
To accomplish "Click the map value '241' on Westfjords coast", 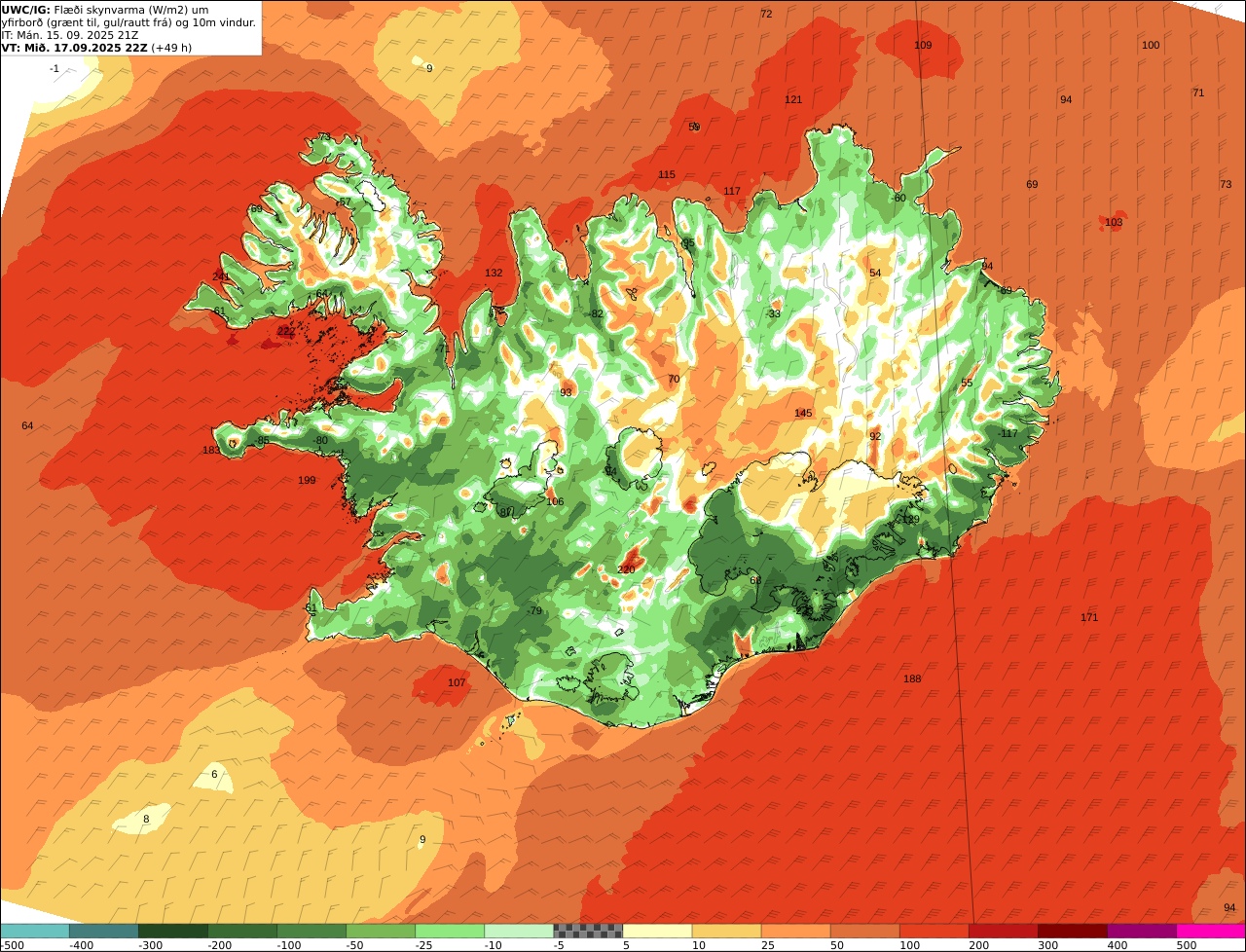I will point(221,276).
